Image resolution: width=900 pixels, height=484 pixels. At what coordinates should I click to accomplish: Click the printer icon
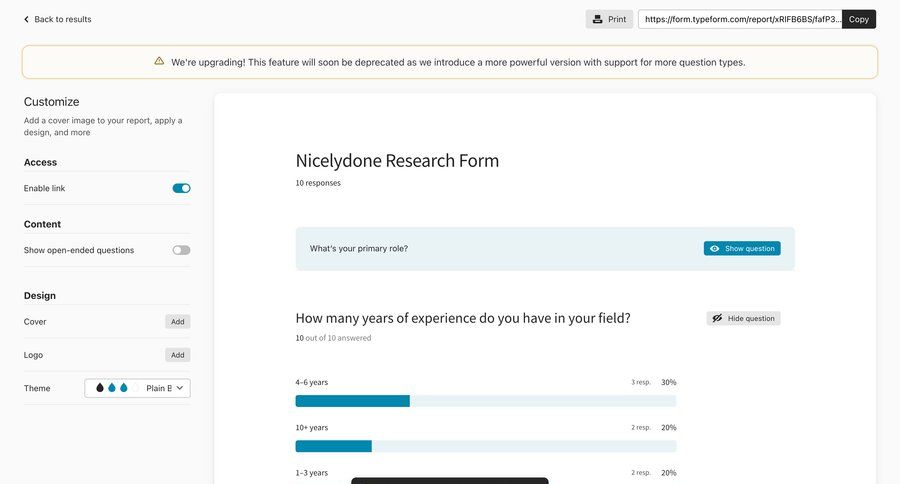tap(597, 19)
